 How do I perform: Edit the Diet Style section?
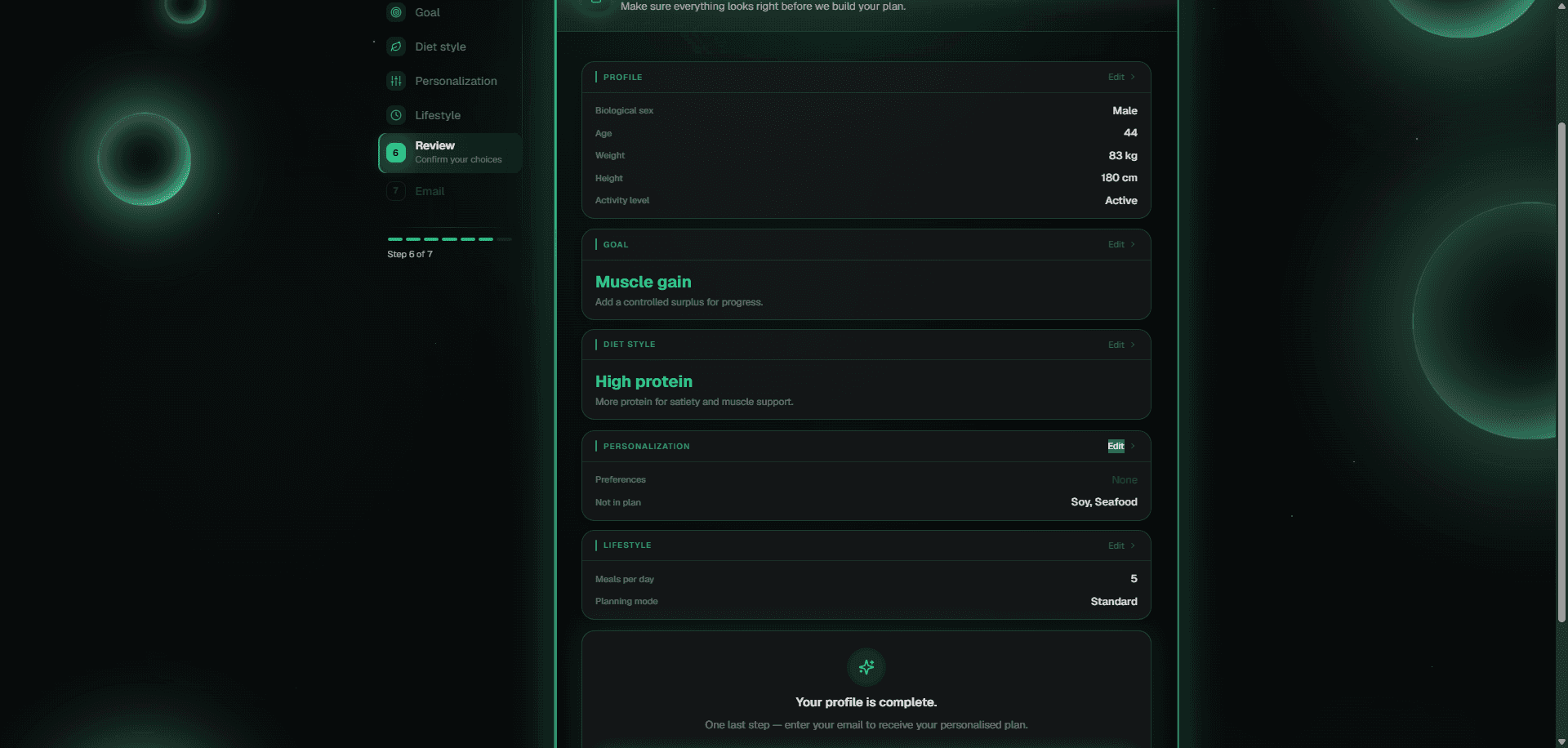tap(1121, 345)
